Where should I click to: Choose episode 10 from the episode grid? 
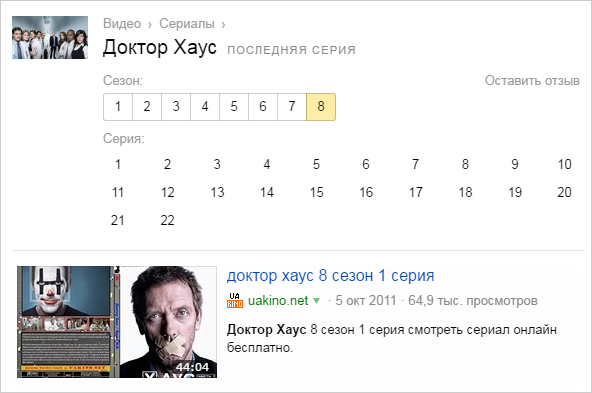(564, 165)
